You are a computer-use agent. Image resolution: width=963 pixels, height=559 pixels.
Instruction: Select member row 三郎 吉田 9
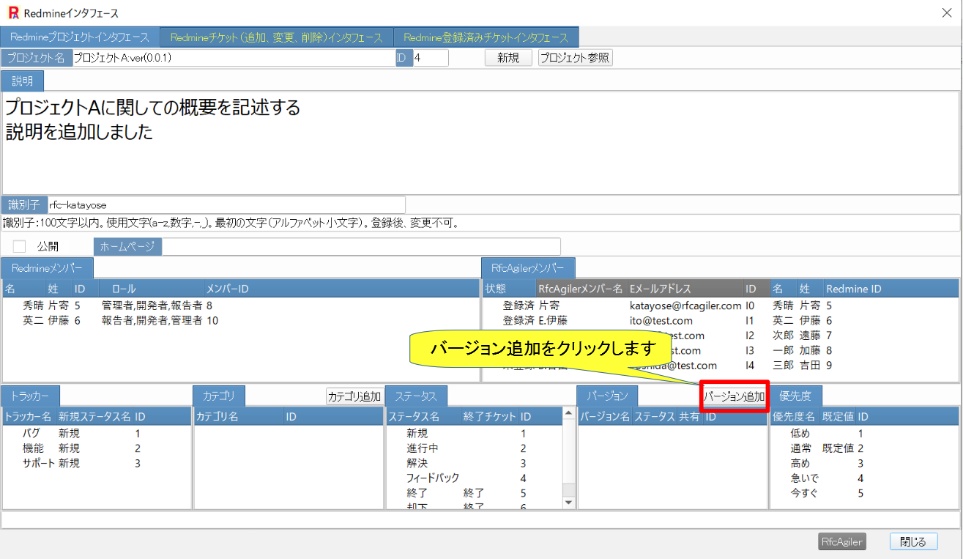tap(720, 365)
